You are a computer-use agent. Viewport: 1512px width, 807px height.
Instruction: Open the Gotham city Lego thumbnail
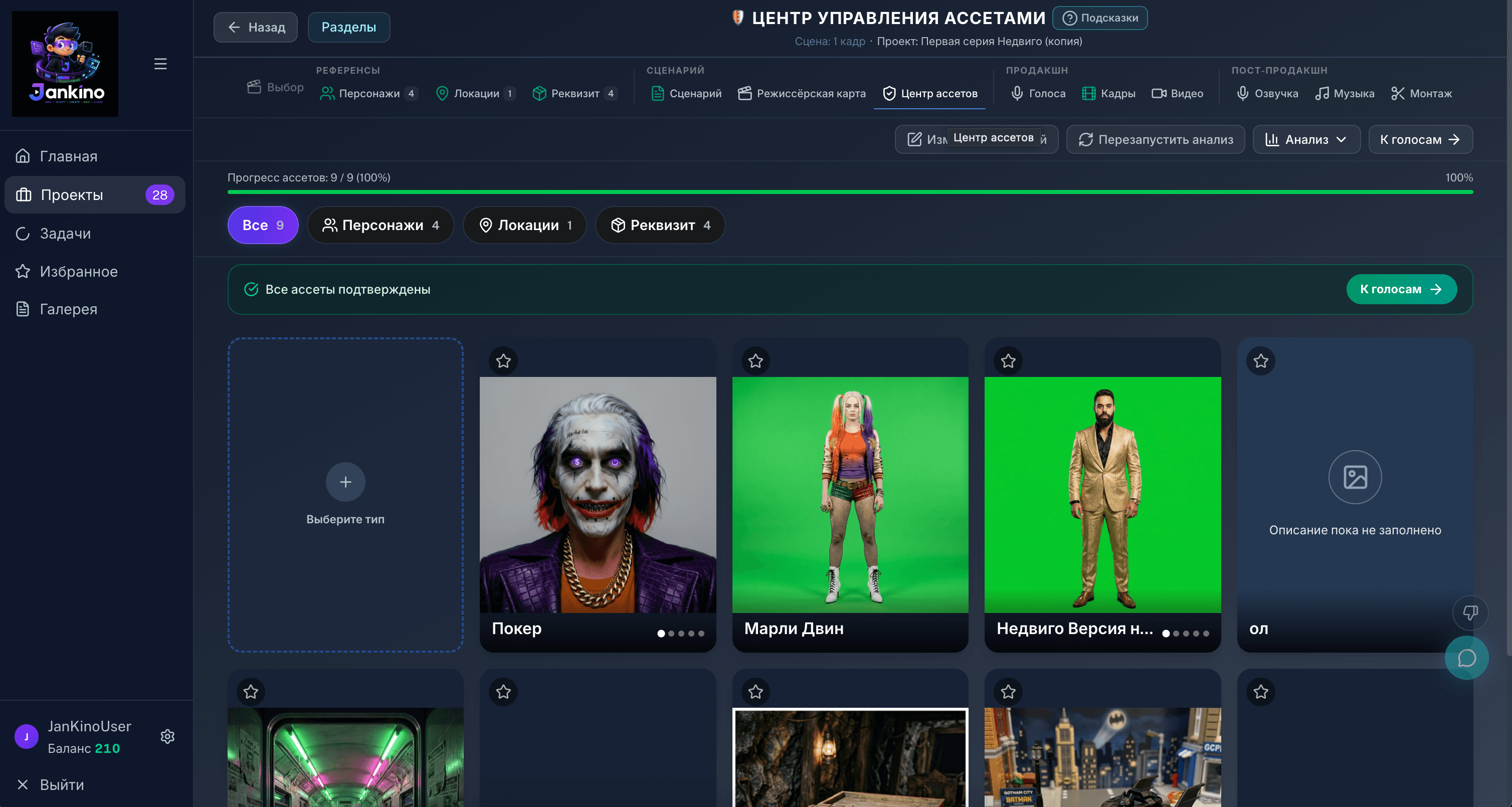[1102, 757]
